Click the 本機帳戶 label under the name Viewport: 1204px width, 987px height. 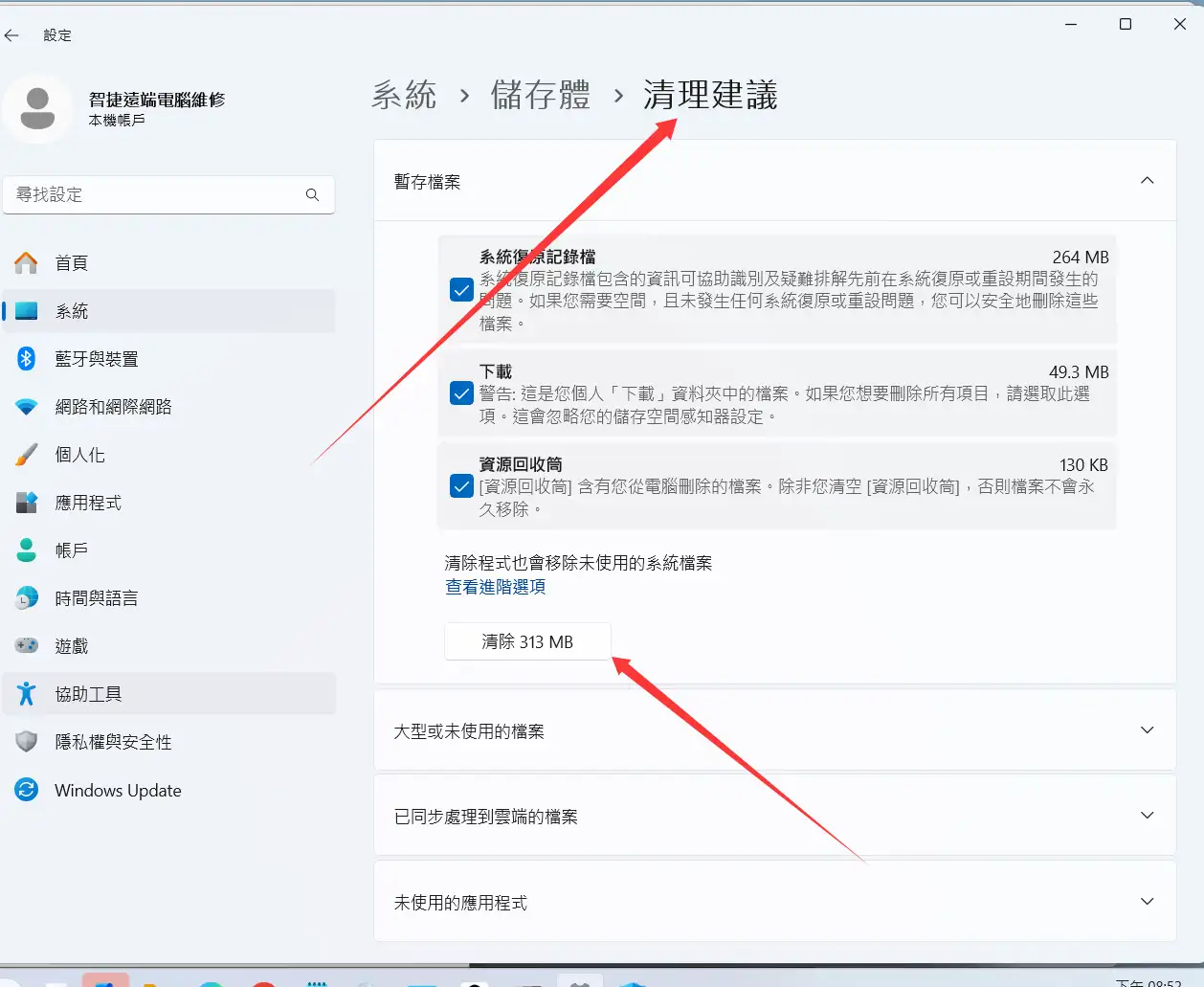click(117, 121)
